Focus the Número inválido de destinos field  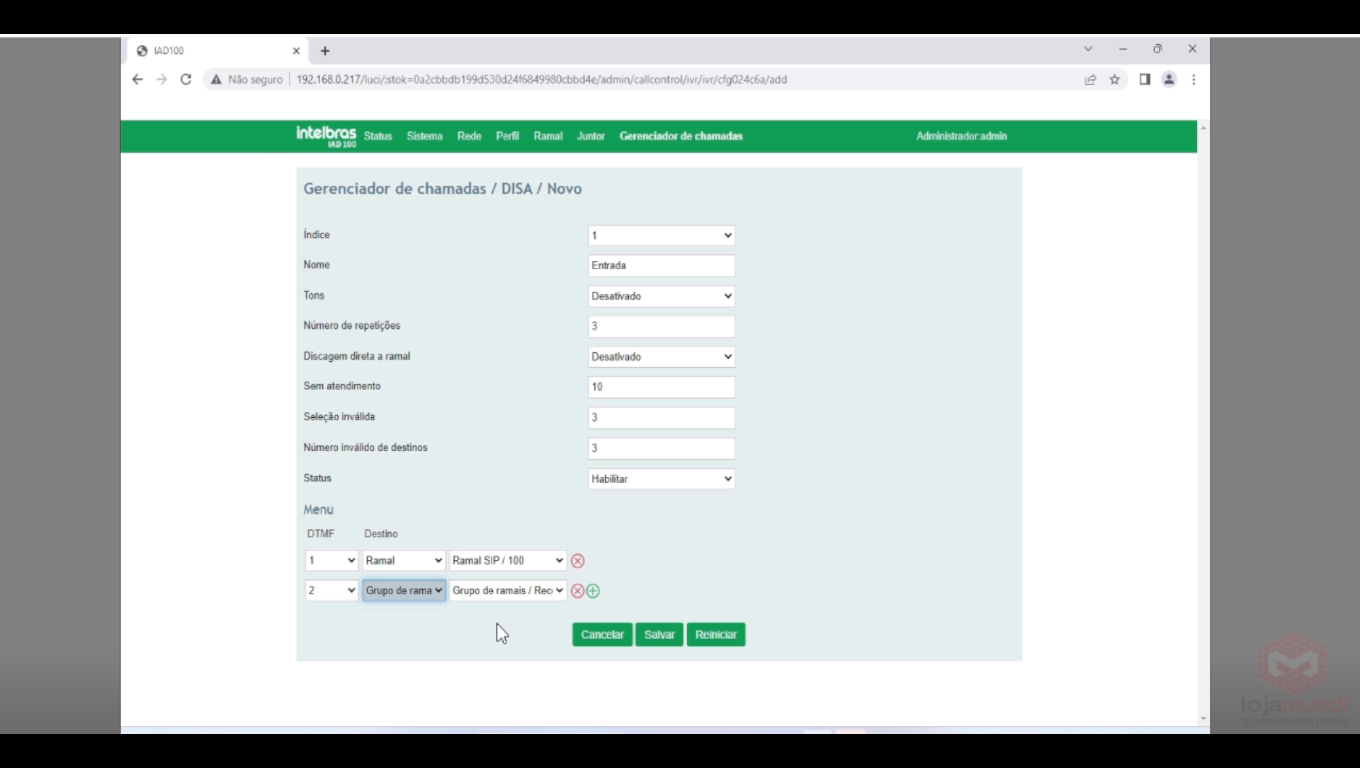pos(661,449)
